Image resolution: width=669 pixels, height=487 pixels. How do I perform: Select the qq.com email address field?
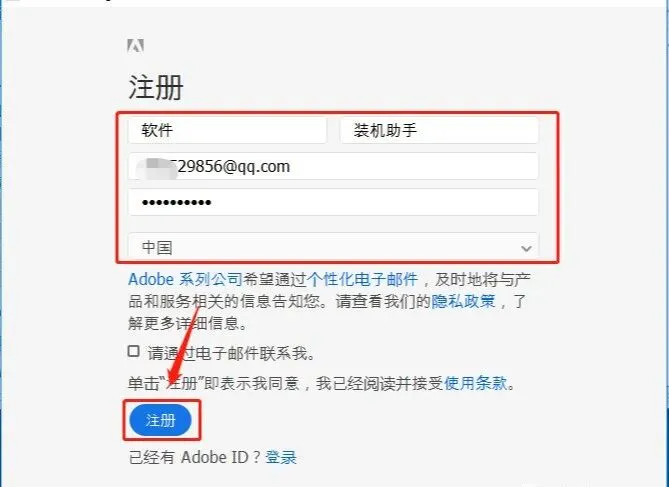click(333, 166)
